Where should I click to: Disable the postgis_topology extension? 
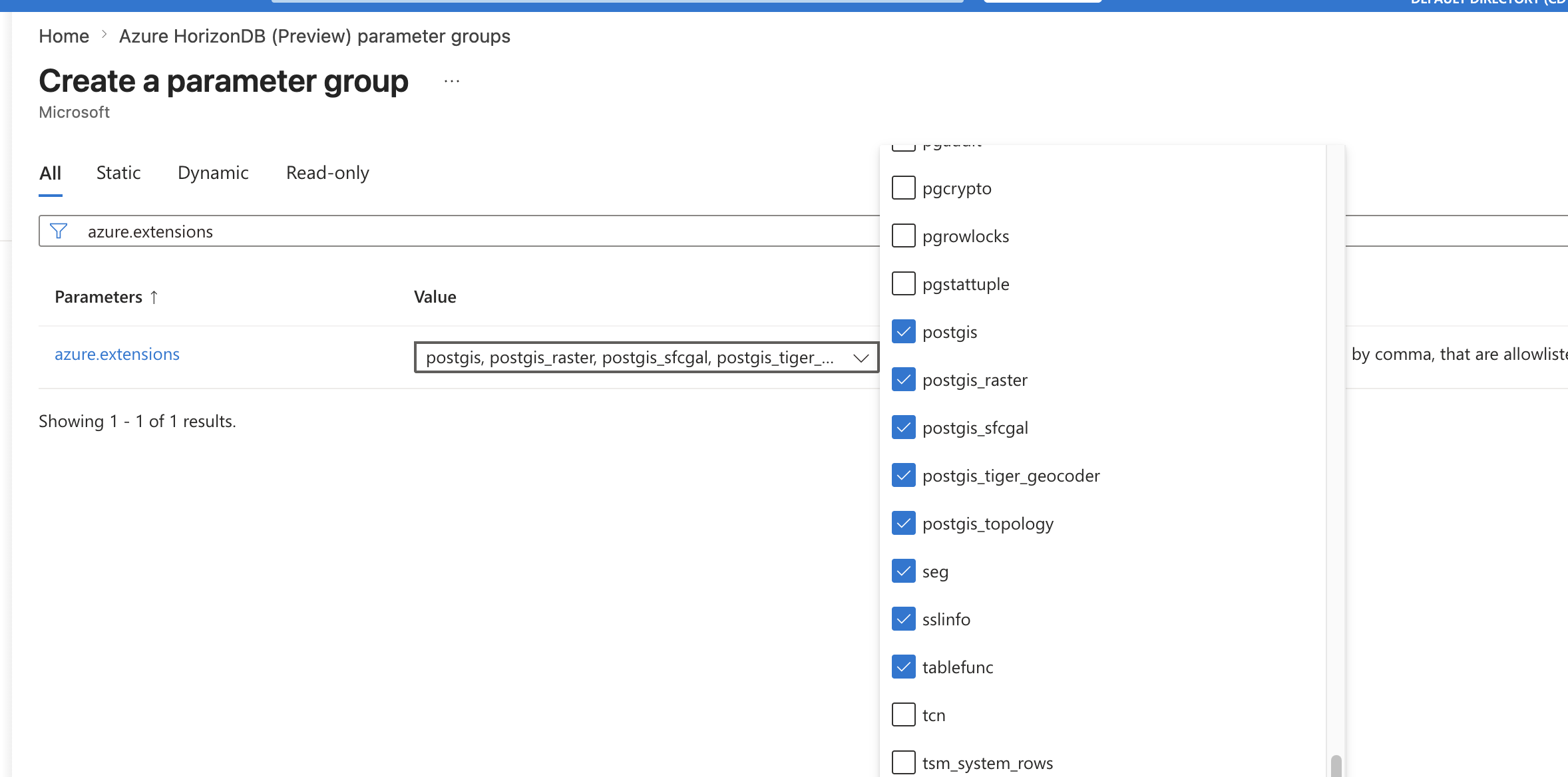tap(903, 523)
